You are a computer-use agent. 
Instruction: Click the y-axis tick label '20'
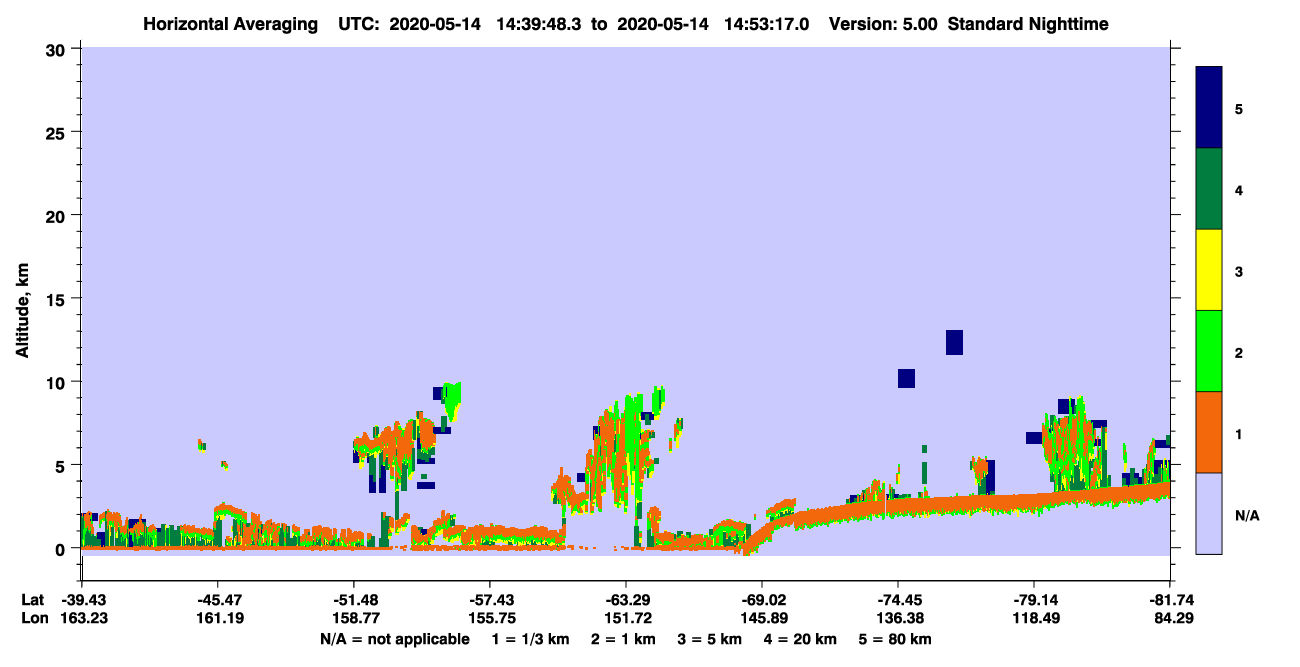coord(58,215)
